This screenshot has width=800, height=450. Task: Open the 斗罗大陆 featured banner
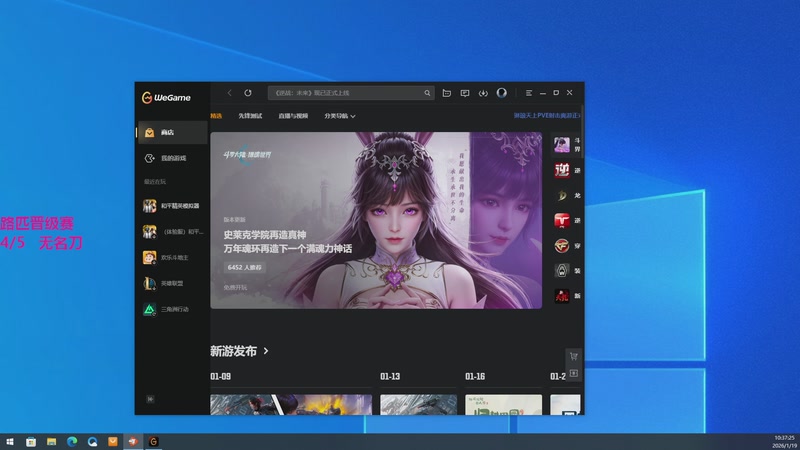click(376, 220)
